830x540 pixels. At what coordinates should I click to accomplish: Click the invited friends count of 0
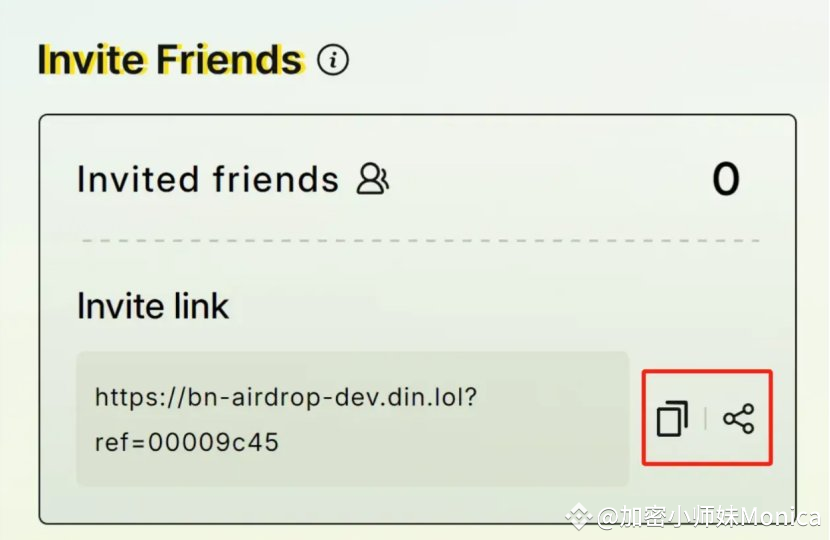coord(726,179)
